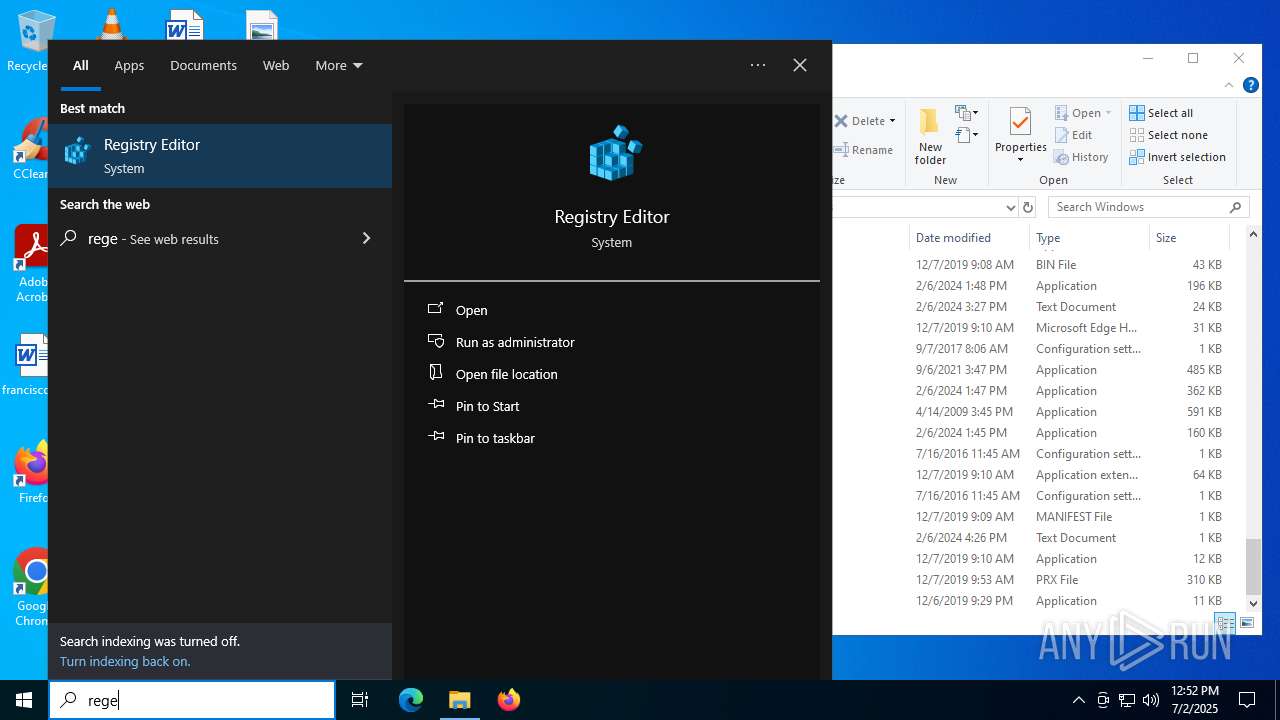Open Task View from taskbar
This screenshot has height=720, width=1280.
pyautogui.click(x=360, y=700)
